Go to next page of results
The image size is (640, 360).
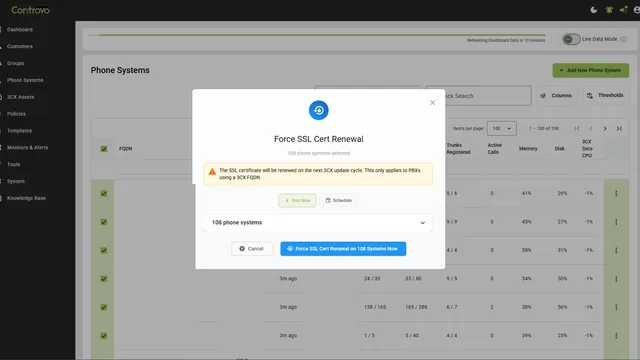tap(605, 129)
